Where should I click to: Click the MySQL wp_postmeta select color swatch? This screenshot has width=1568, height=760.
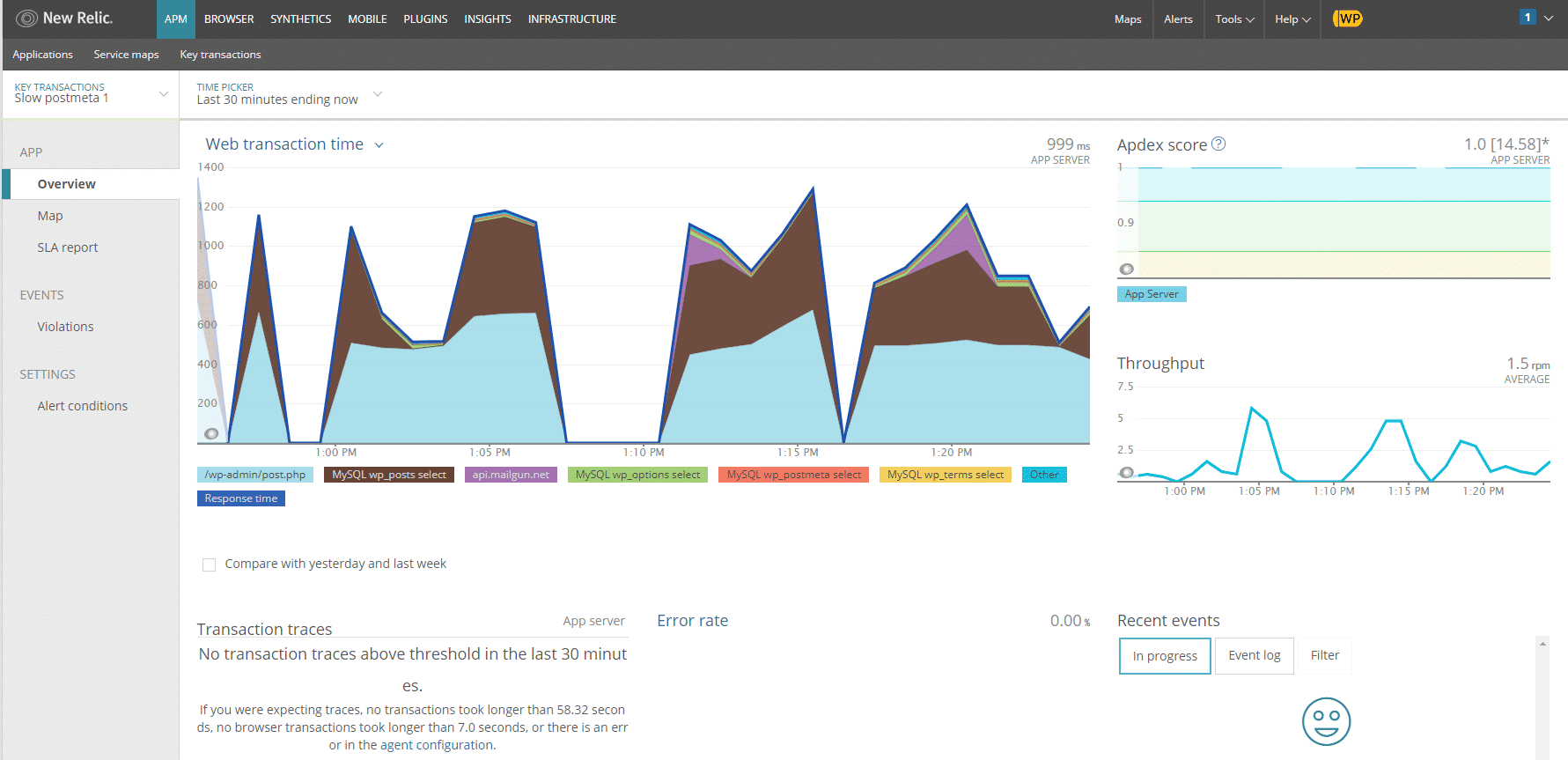pyautogui.click(x=793, y=475)
